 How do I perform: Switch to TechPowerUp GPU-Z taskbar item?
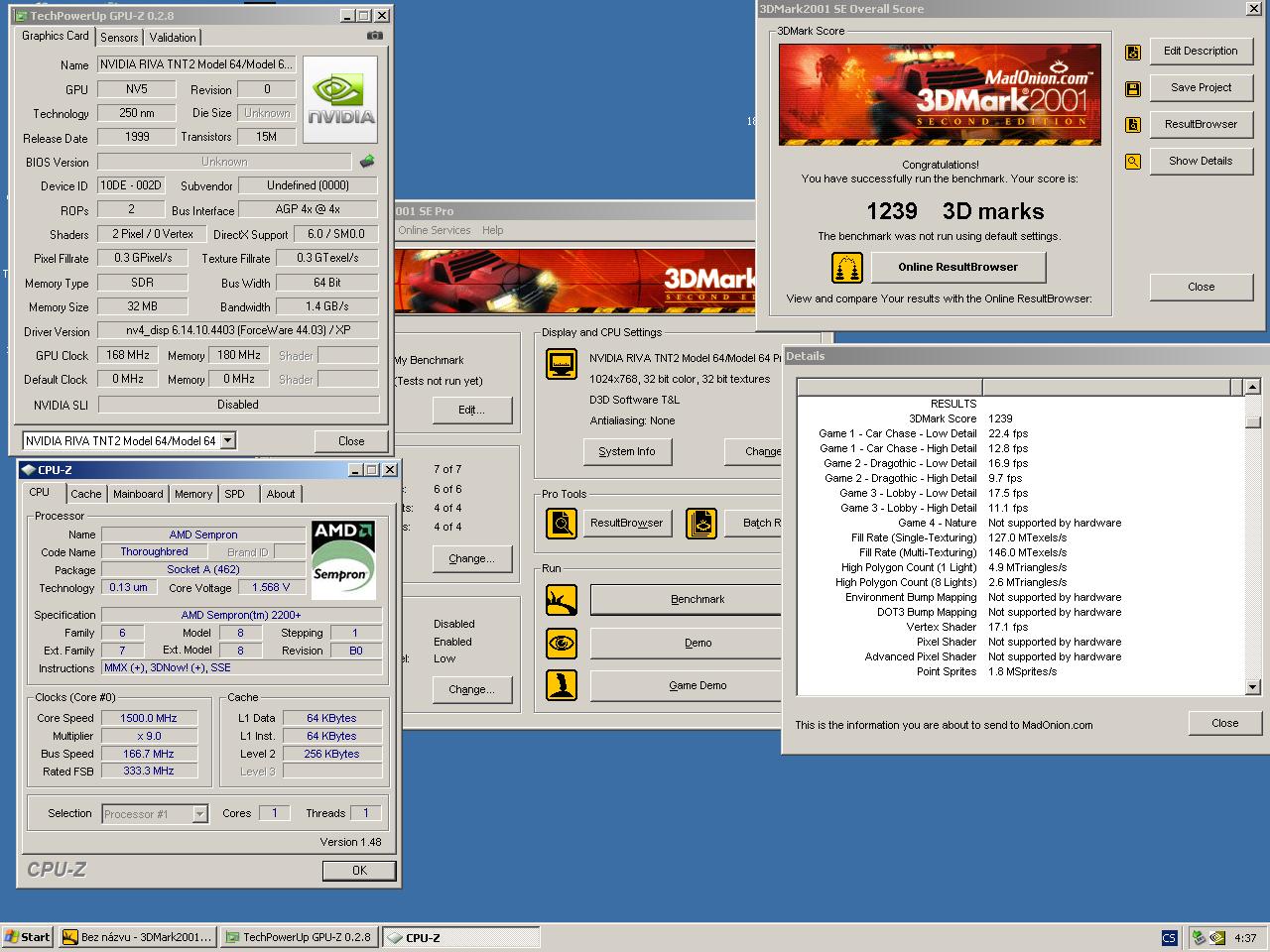(x=299, y=937)
